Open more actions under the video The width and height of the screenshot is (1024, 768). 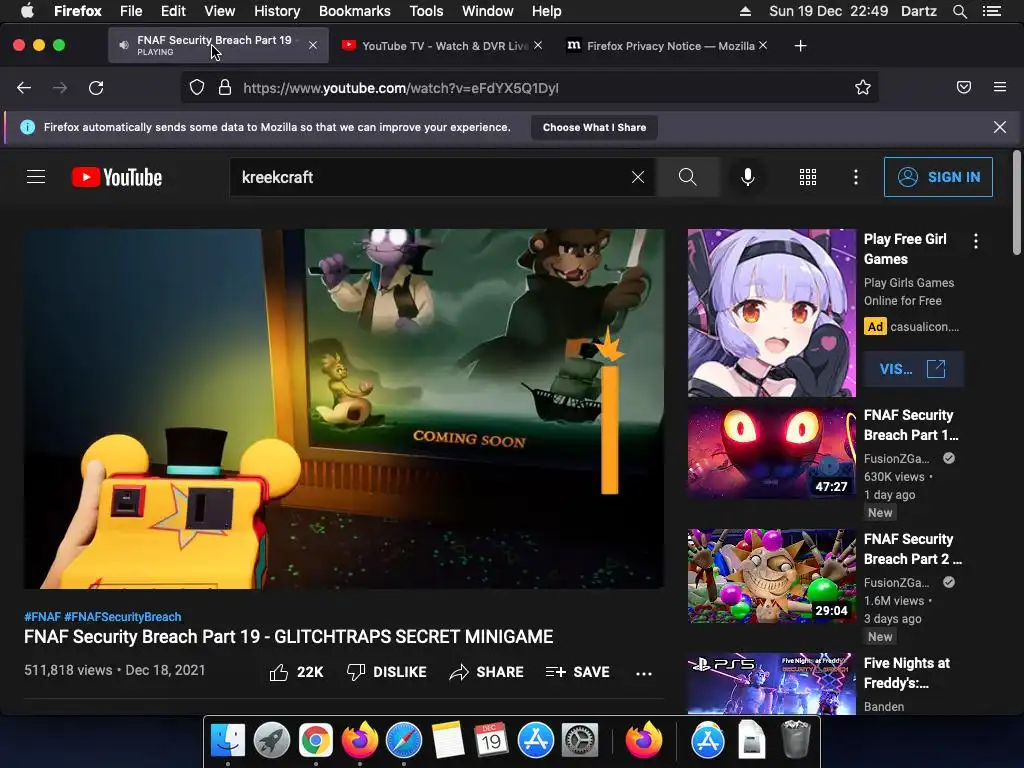[644, 673]
